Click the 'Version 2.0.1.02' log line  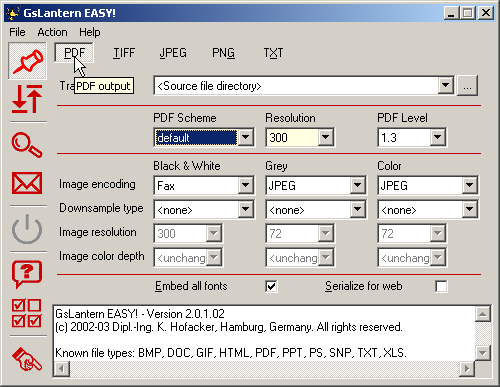tap(140, 314)
